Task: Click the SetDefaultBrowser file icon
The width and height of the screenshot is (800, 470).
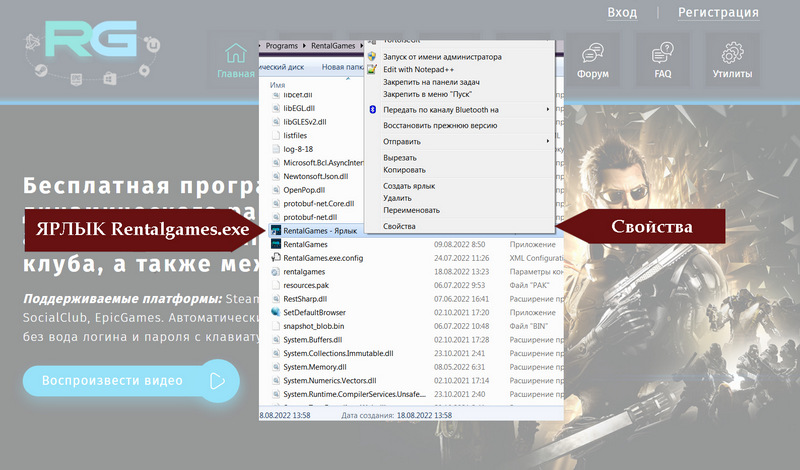Action: 276,312
